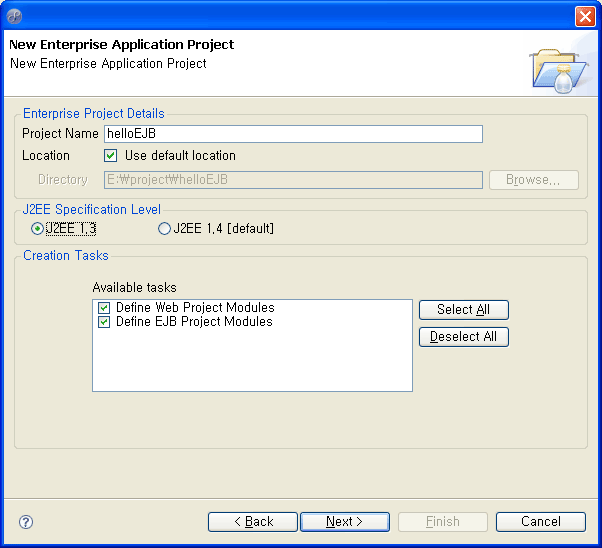Click the Deselect All button

tap(464, 337)
